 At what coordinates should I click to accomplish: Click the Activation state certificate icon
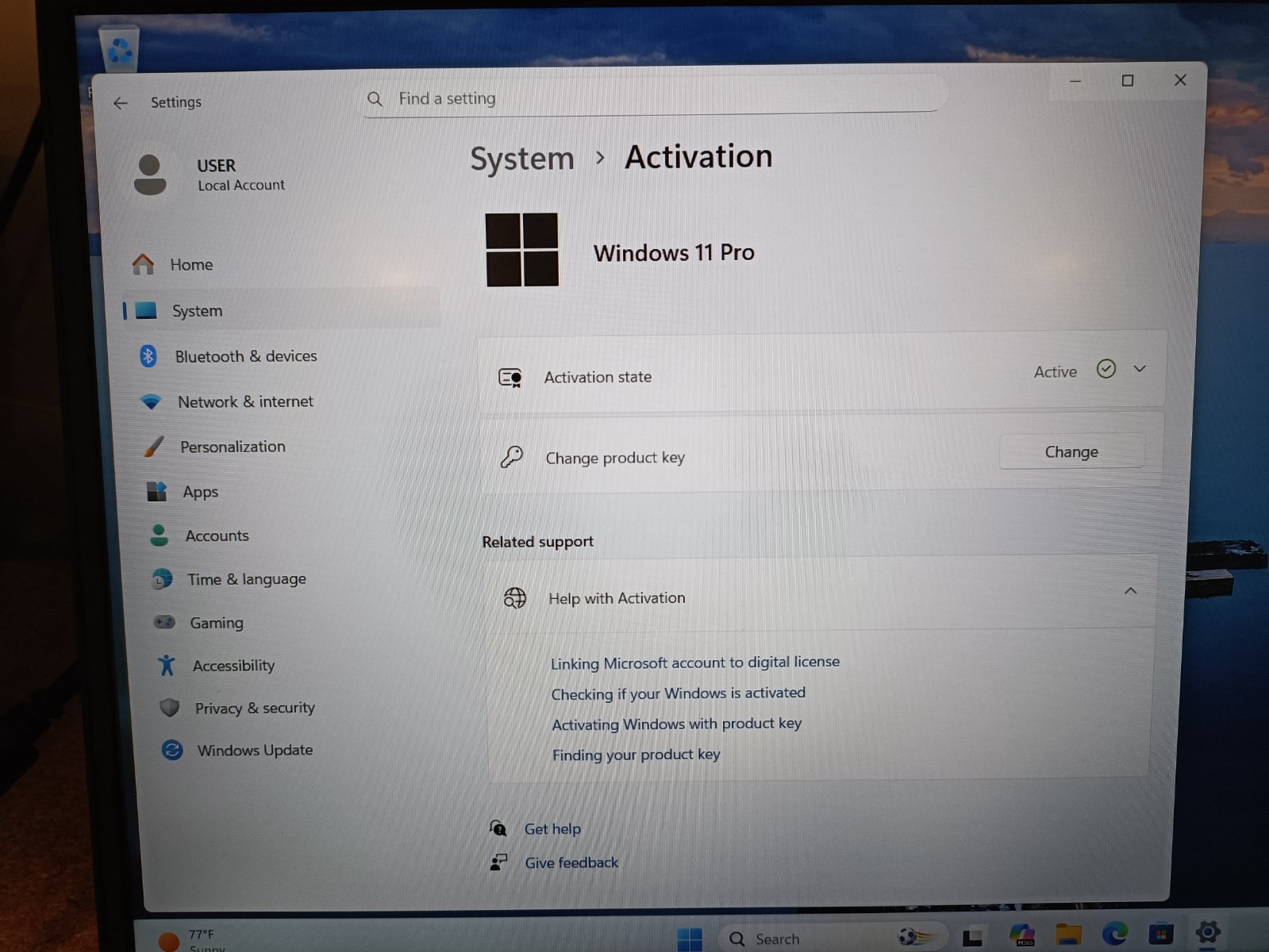click(x=510, y=378)
